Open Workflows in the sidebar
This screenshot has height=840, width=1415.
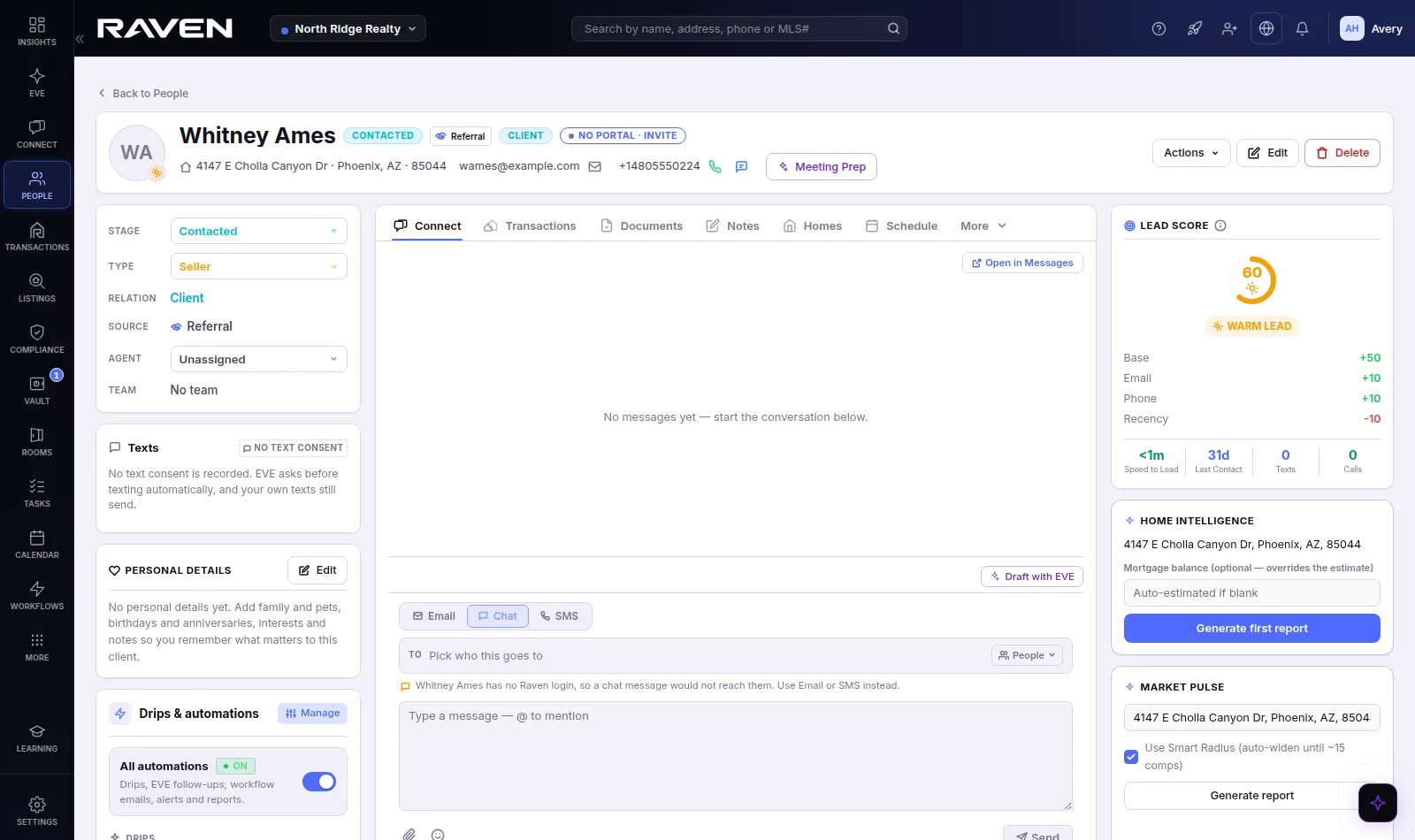tap(37, 595)
